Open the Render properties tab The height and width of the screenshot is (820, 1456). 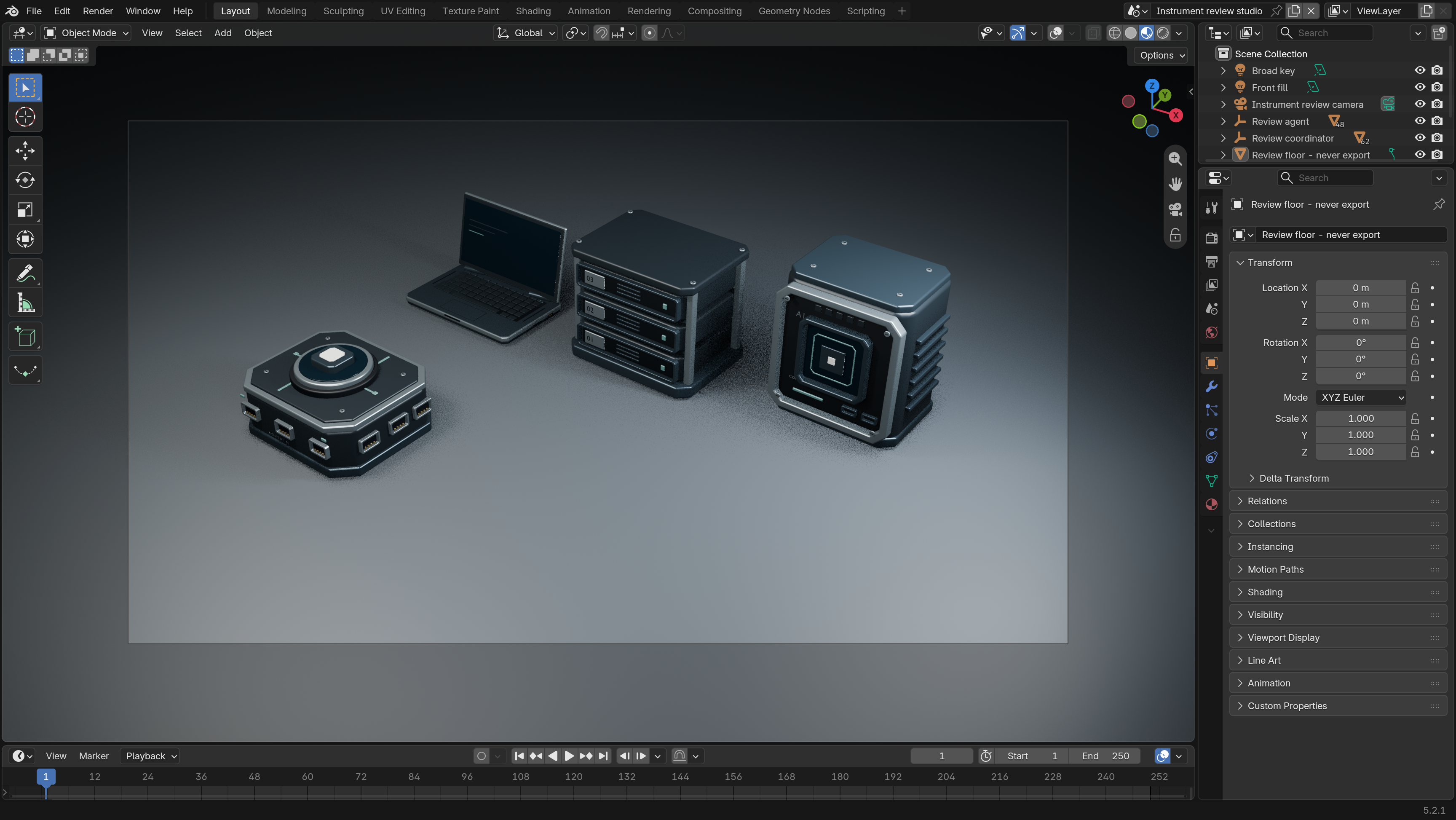pos(1211,238)
